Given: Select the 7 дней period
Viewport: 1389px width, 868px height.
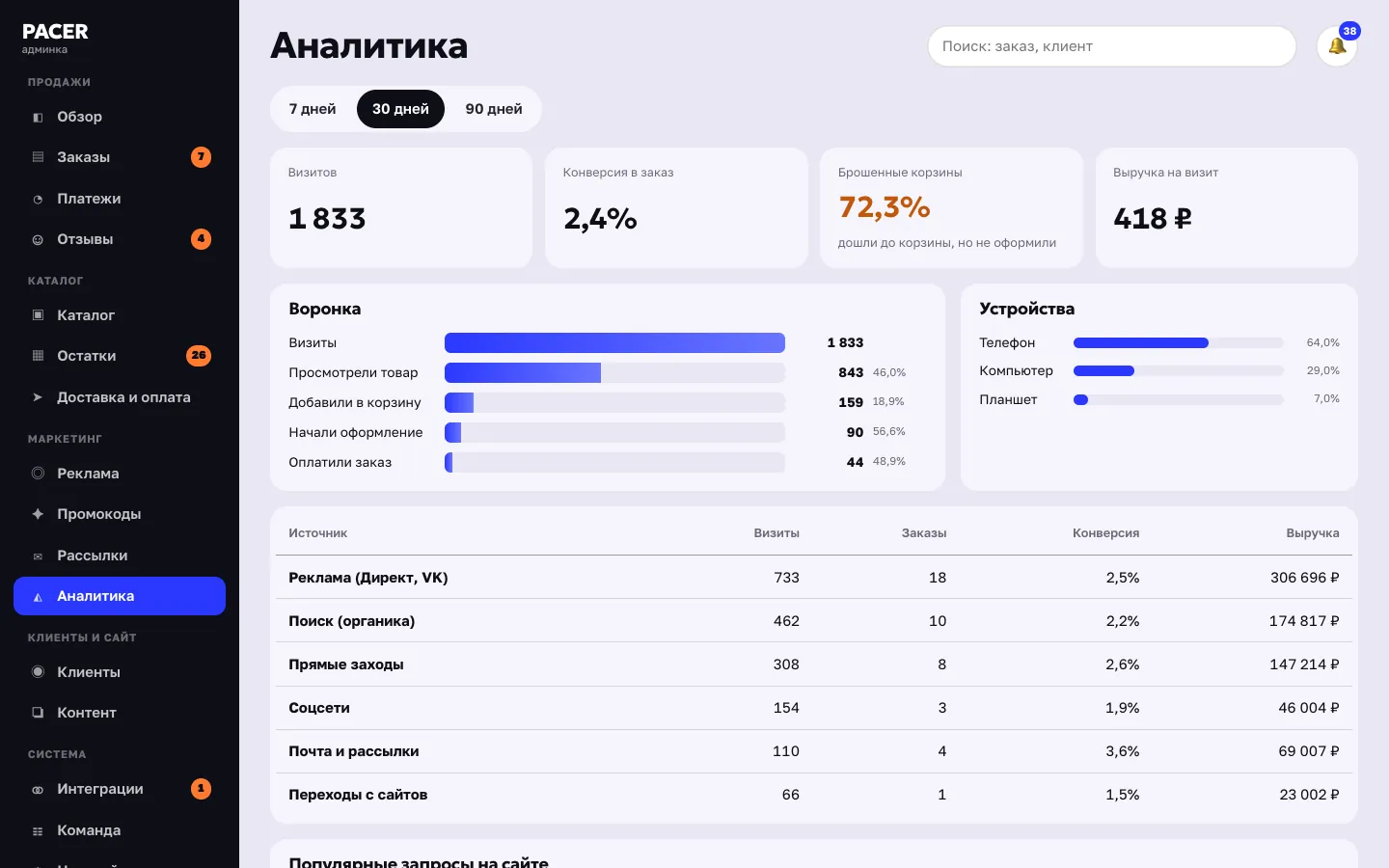Looking at the screenshot, I should click(313, 109).
